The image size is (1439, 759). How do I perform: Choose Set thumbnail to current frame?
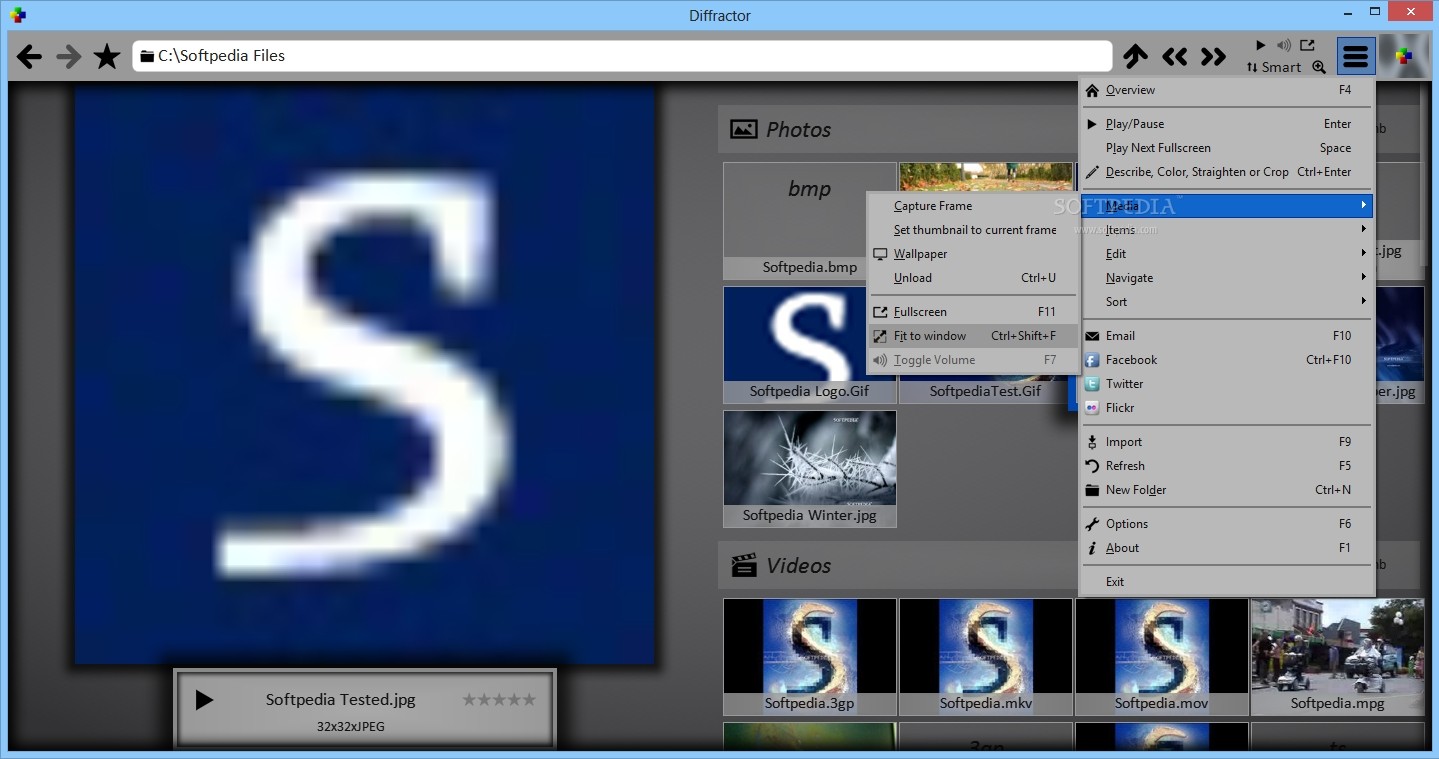[973, 230]
